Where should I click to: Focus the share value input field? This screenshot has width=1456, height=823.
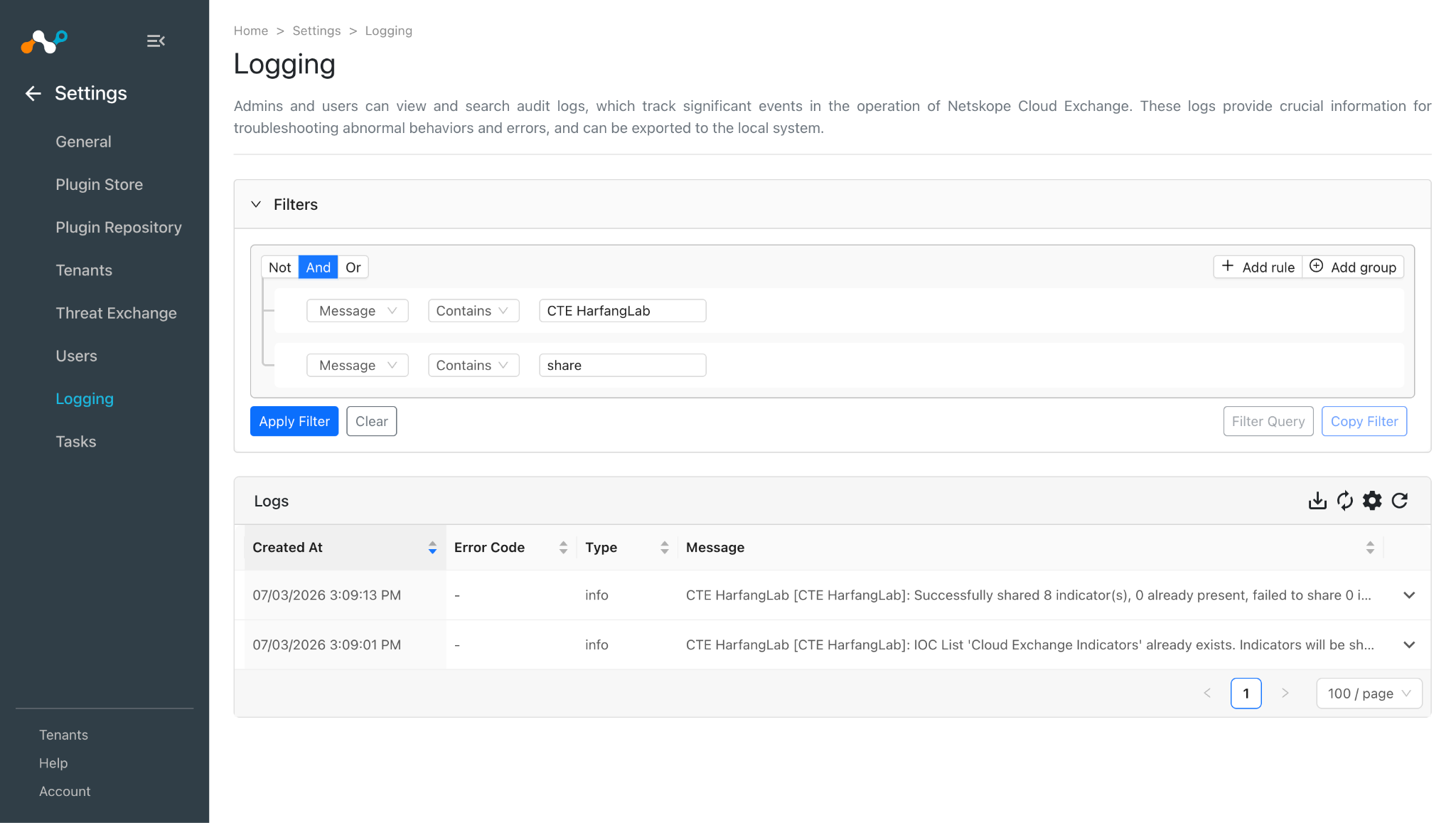click(x=622, y=366)
